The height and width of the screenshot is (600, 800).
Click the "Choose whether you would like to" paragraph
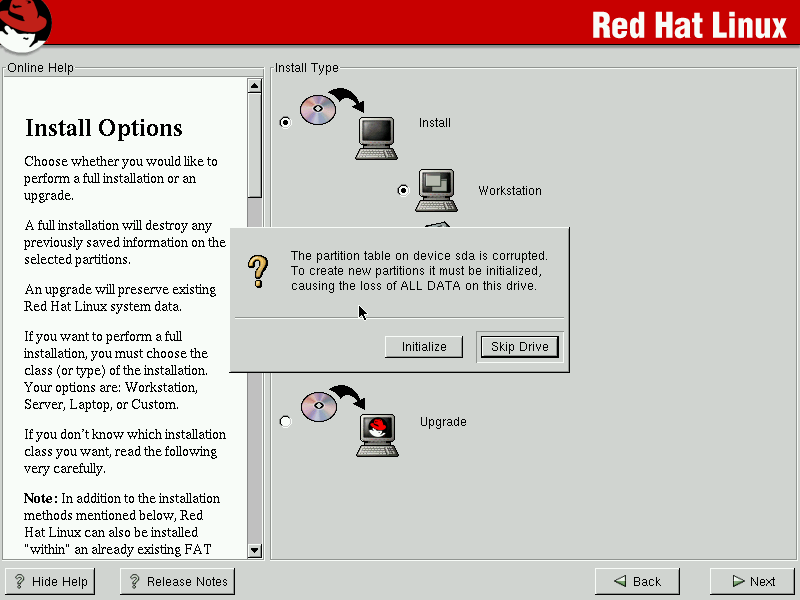pyautogui.click(x=120, y=178)
